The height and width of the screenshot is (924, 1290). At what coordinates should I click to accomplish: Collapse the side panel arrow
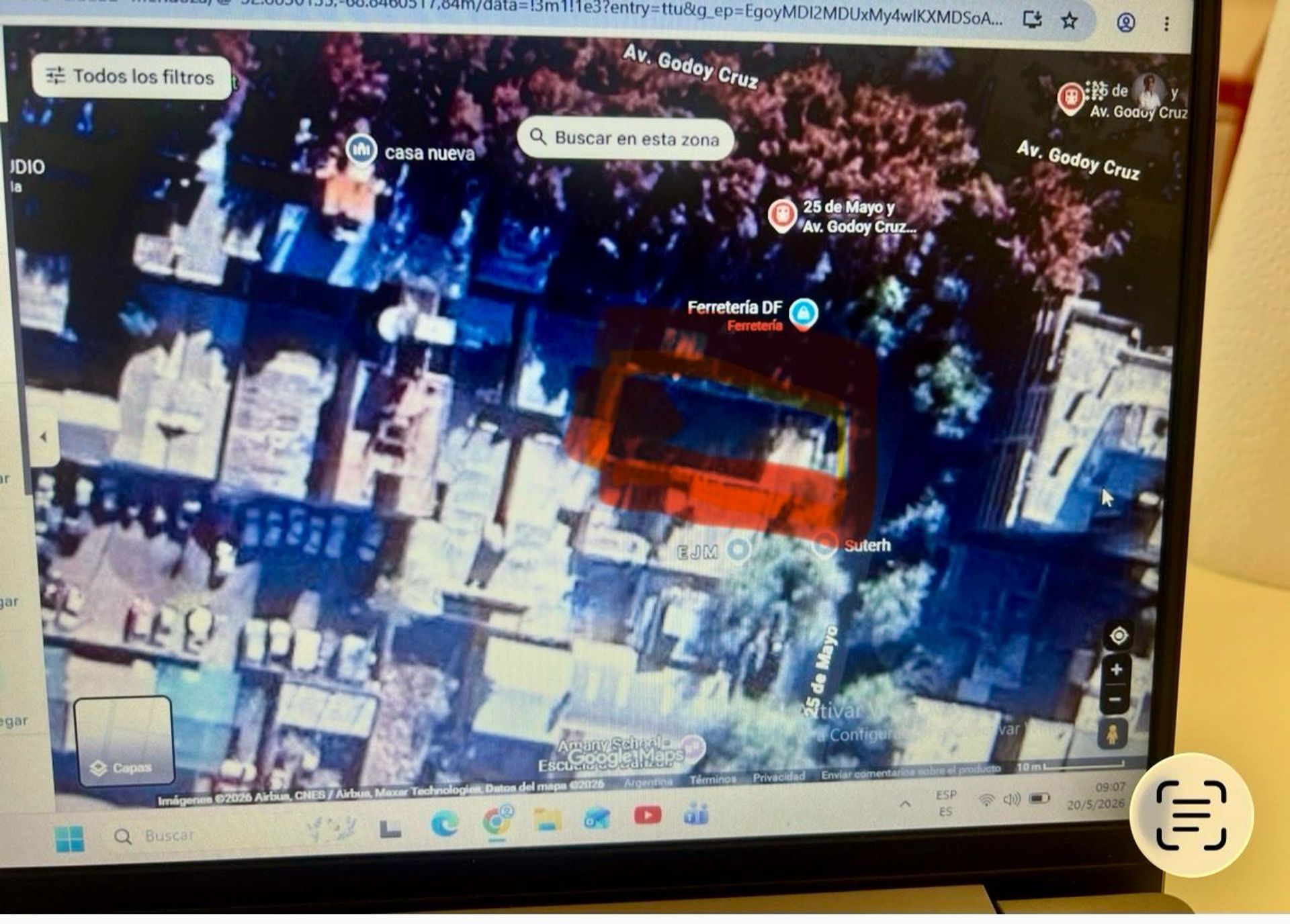click(x=44, y=437)
